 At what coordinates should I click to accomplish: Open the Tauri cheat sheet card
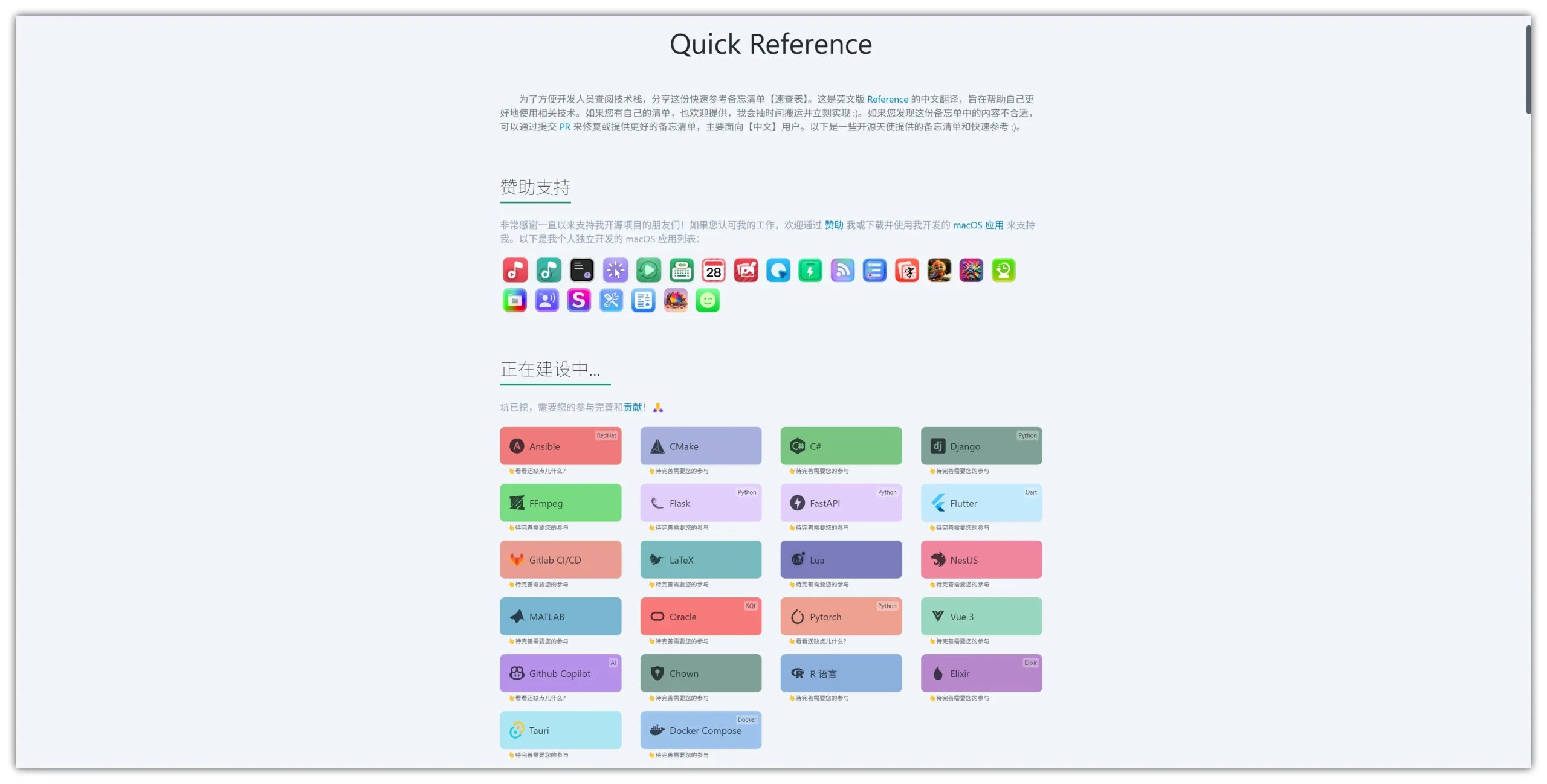(560, 730)
